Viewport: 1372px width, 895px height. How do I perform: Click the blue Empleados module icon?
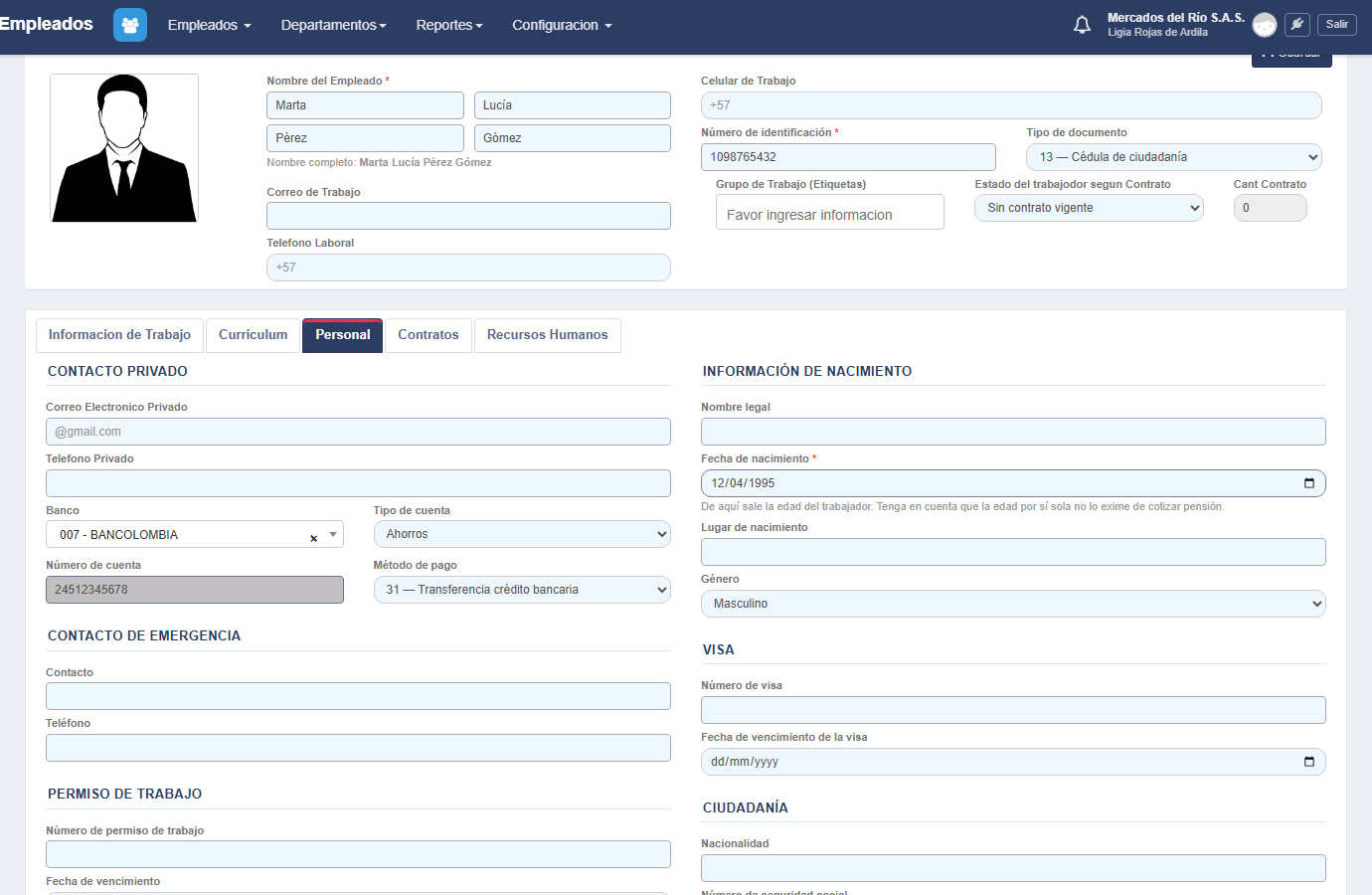pyautogui.click(x=130, y=25)
